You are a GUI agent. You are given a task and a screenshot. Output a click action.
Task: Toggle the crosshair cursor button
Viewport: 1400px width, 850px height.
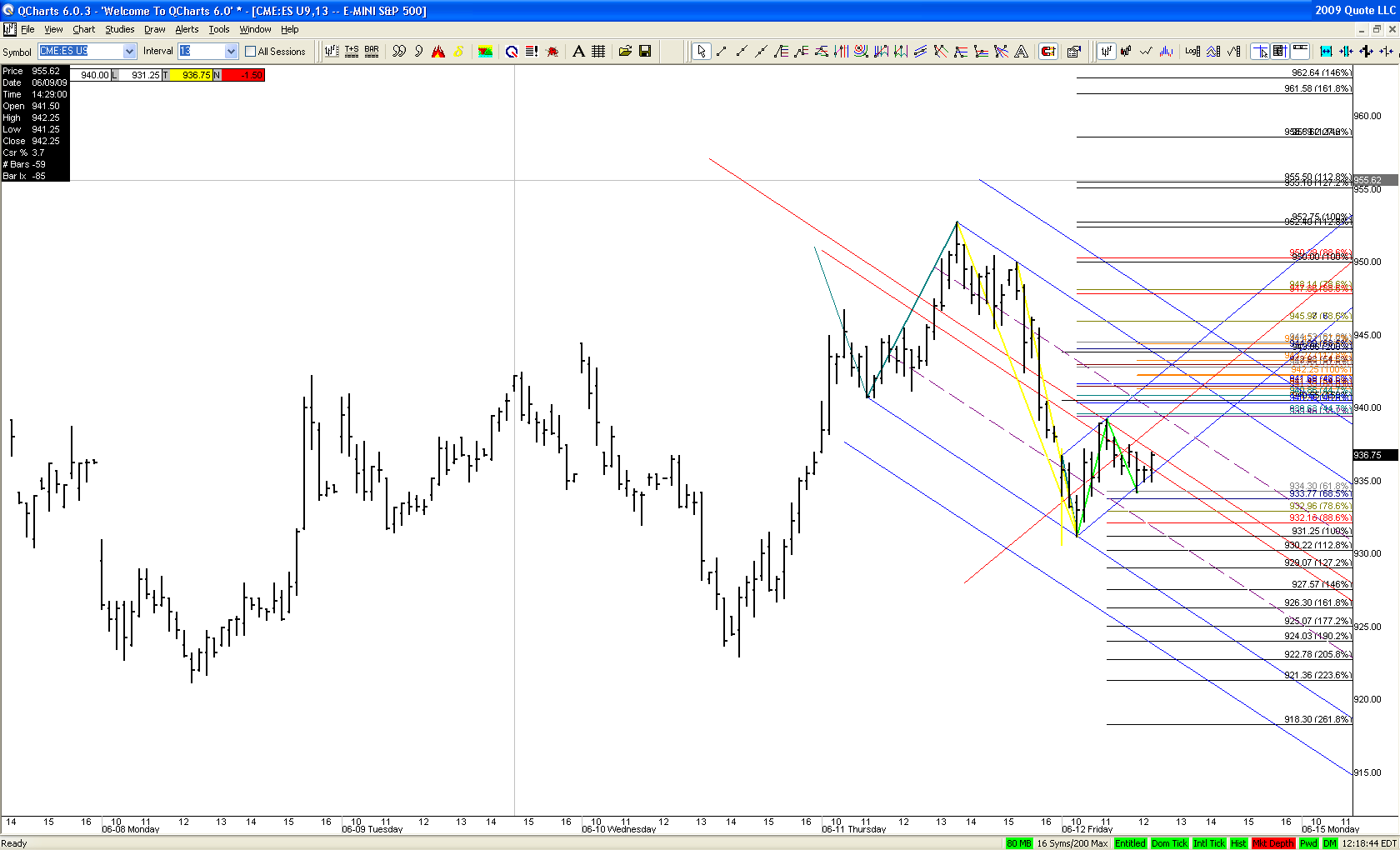(1260, 52)
